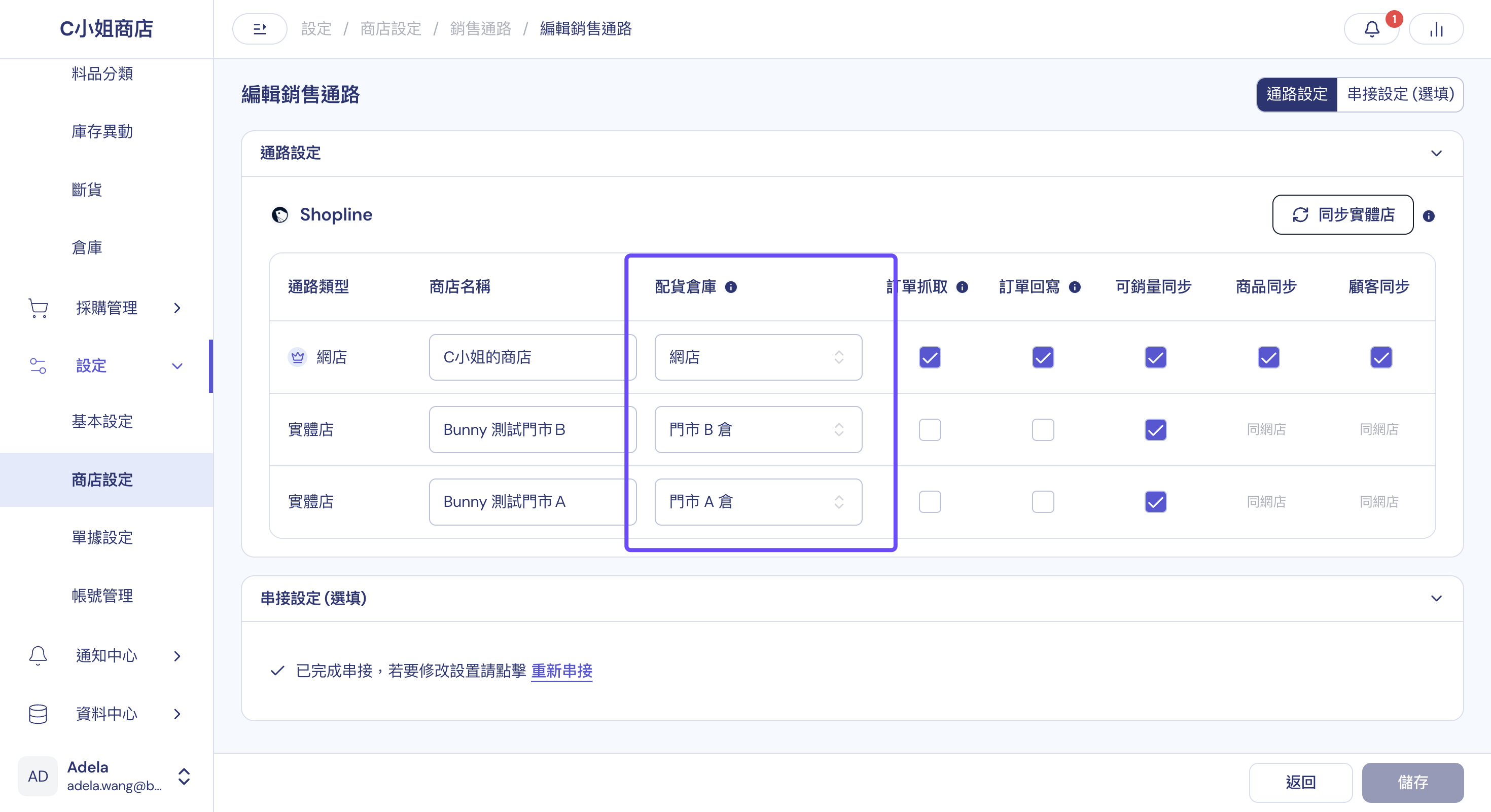1491x812 pixels.
Task: Enable 訂單抓取 for Bunny 測試門市 B
Action: pos(930,430)
